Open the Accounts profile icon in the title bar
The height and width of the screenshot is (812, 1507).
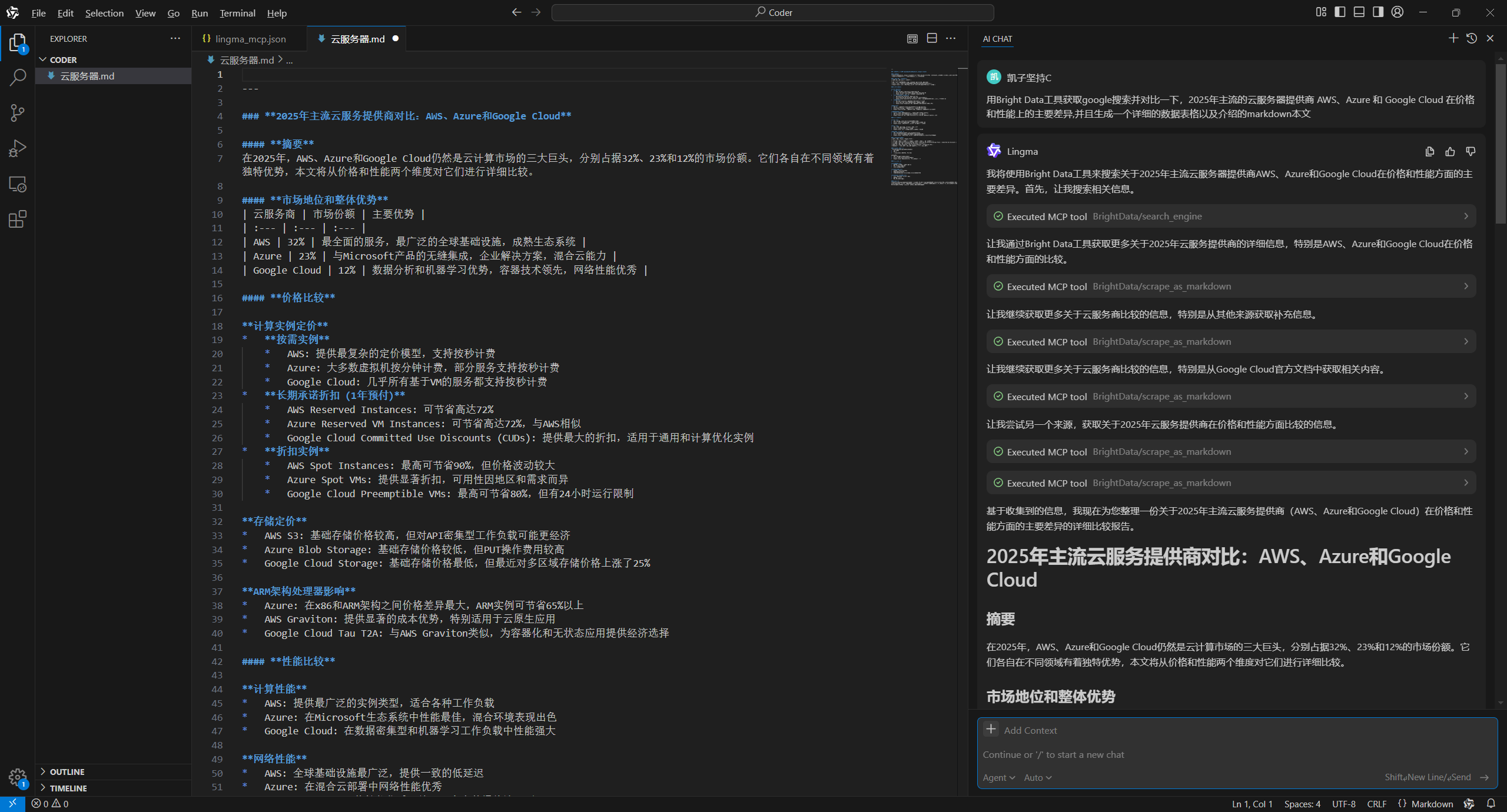pos(1398,12)
